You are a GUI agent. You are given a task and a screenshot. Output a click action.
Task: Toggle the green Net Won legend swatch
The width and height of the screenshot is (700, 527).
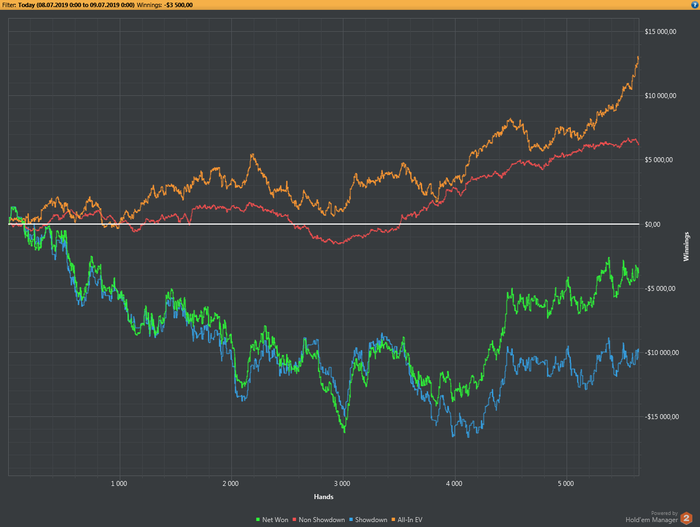pyautogui.click(x=258, y=519)
